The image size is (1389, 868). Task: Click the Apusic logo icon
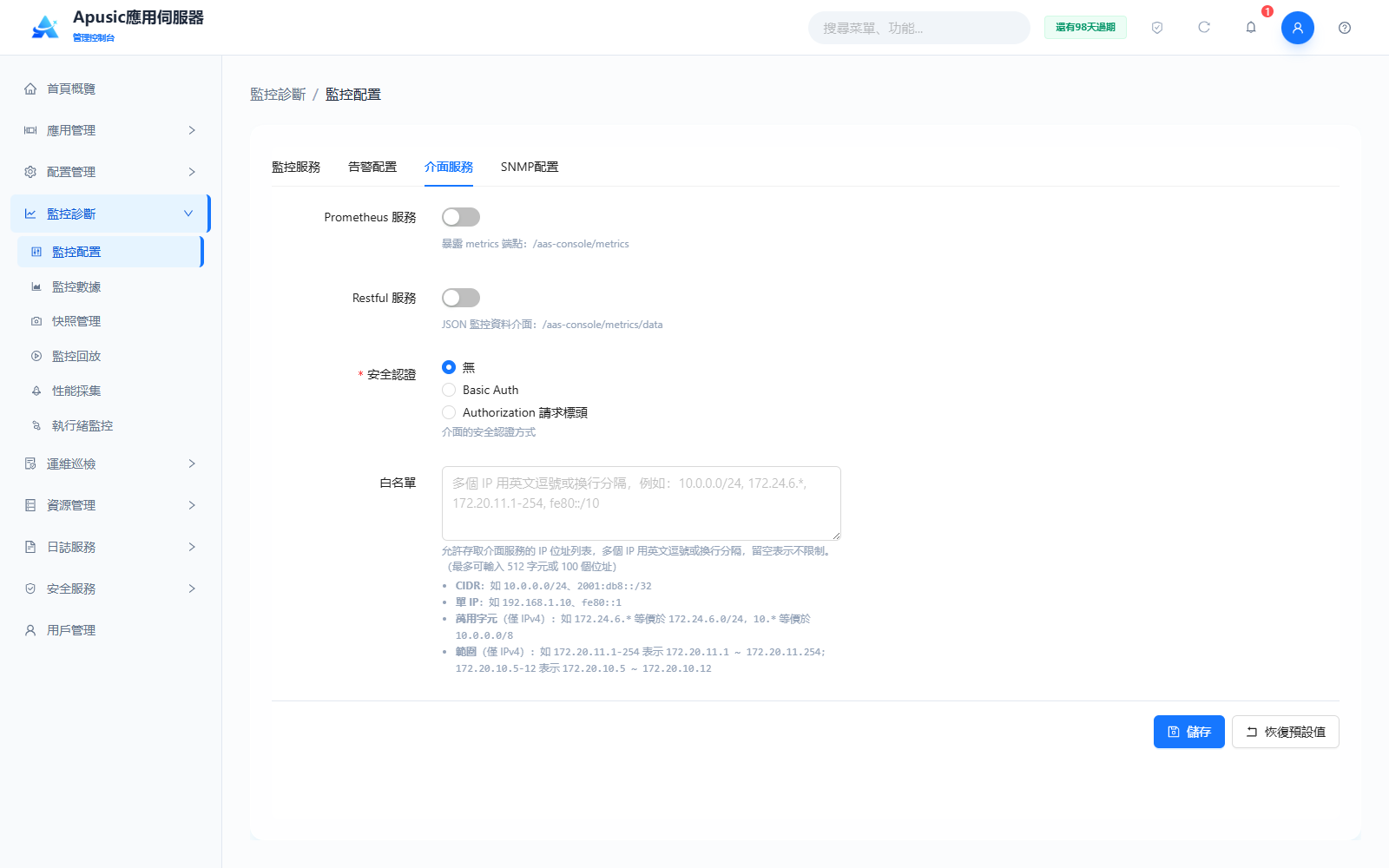click(45, 27)
